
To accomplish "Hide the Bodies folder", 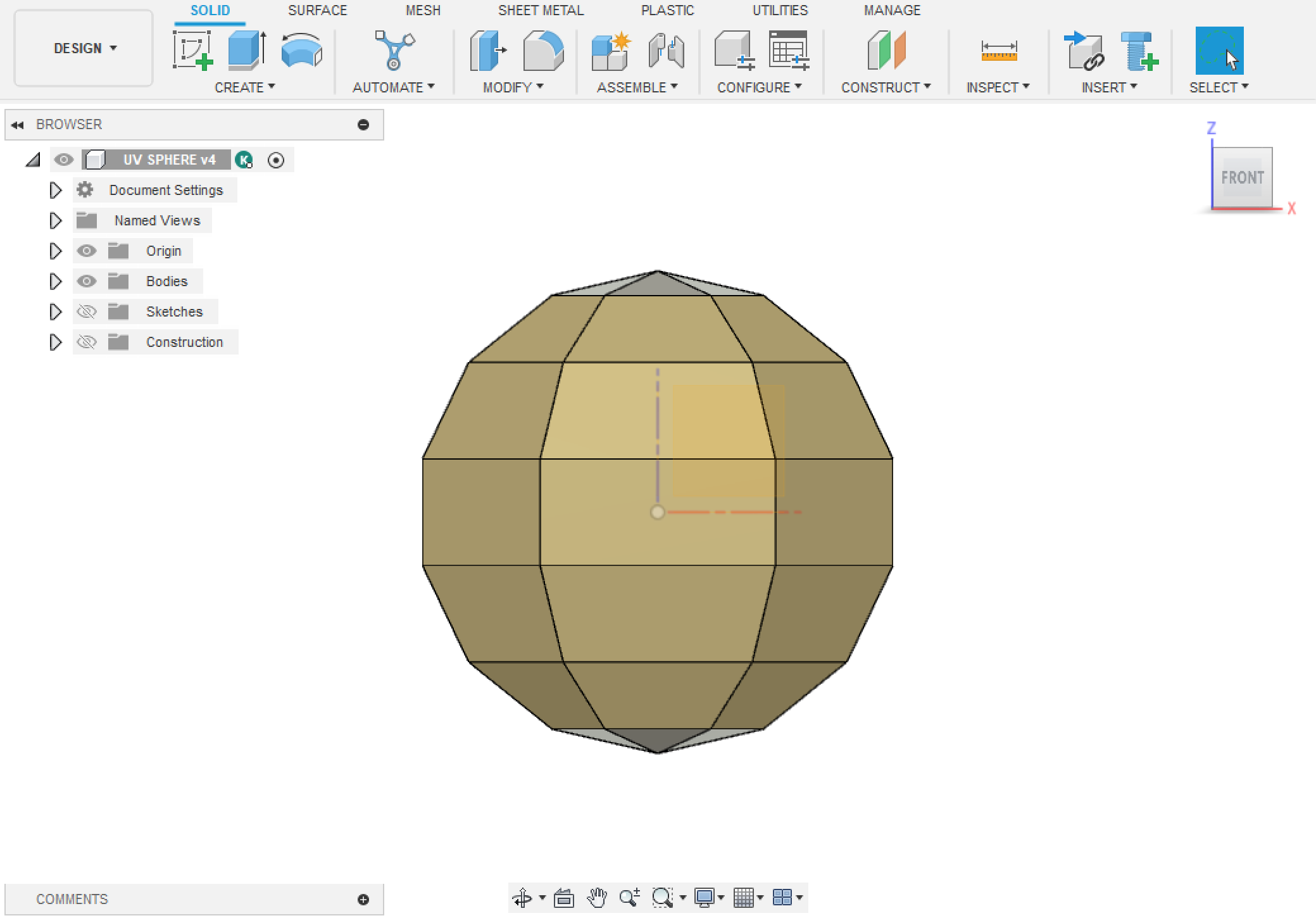I will pyautogui.click(x=87, y=281).
